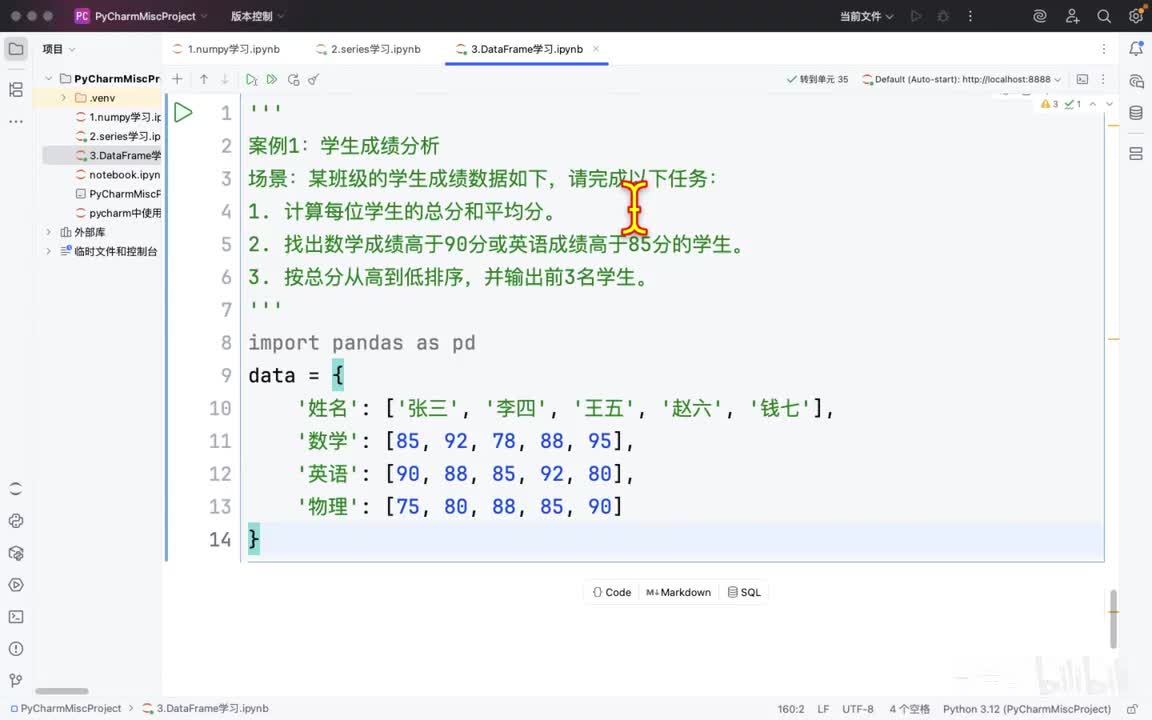Image resolution: width=1152 pixels, height=720 pixels.
Task: Clear all cell outputs icon
Action: pyautogui.click(x=314, y=79)
